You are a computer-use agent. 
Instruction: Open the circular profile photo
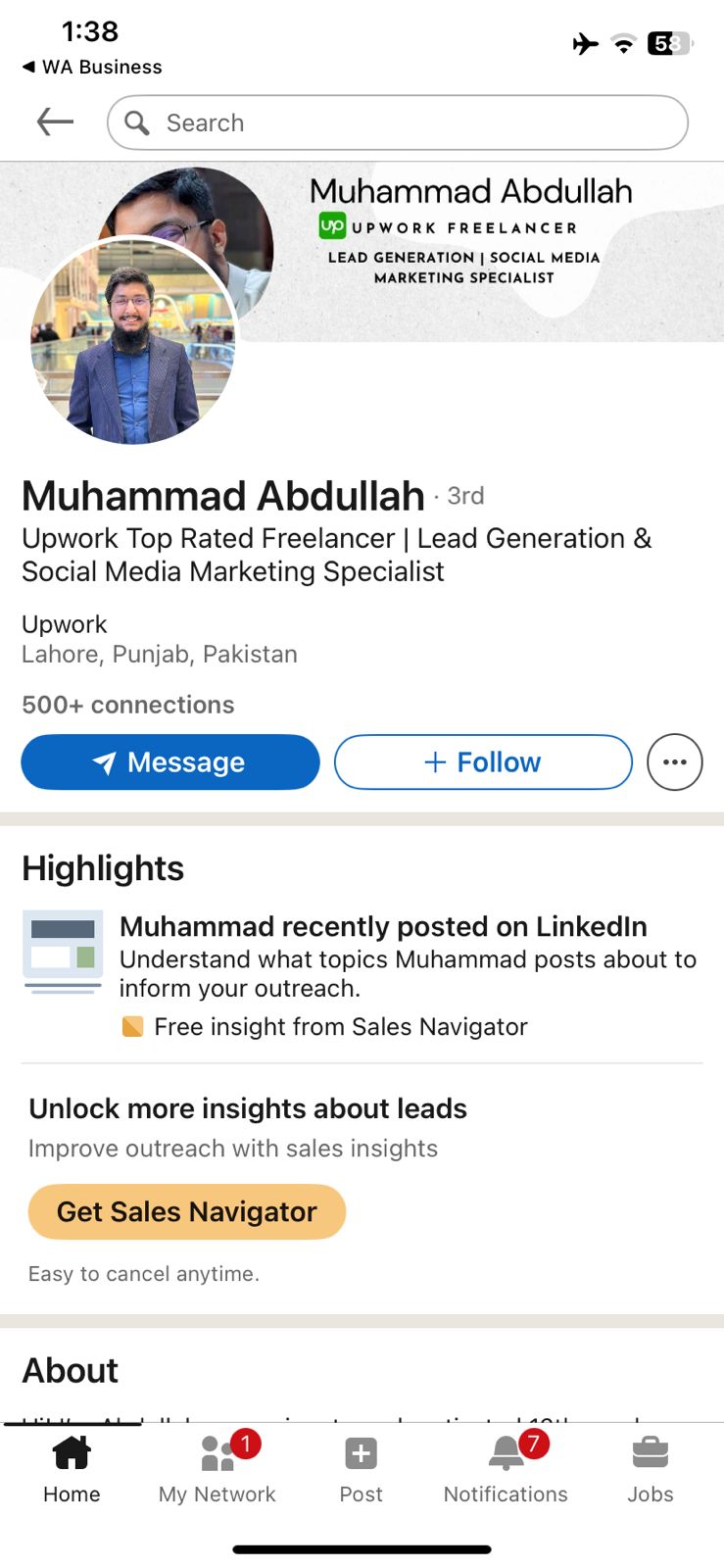133,341
